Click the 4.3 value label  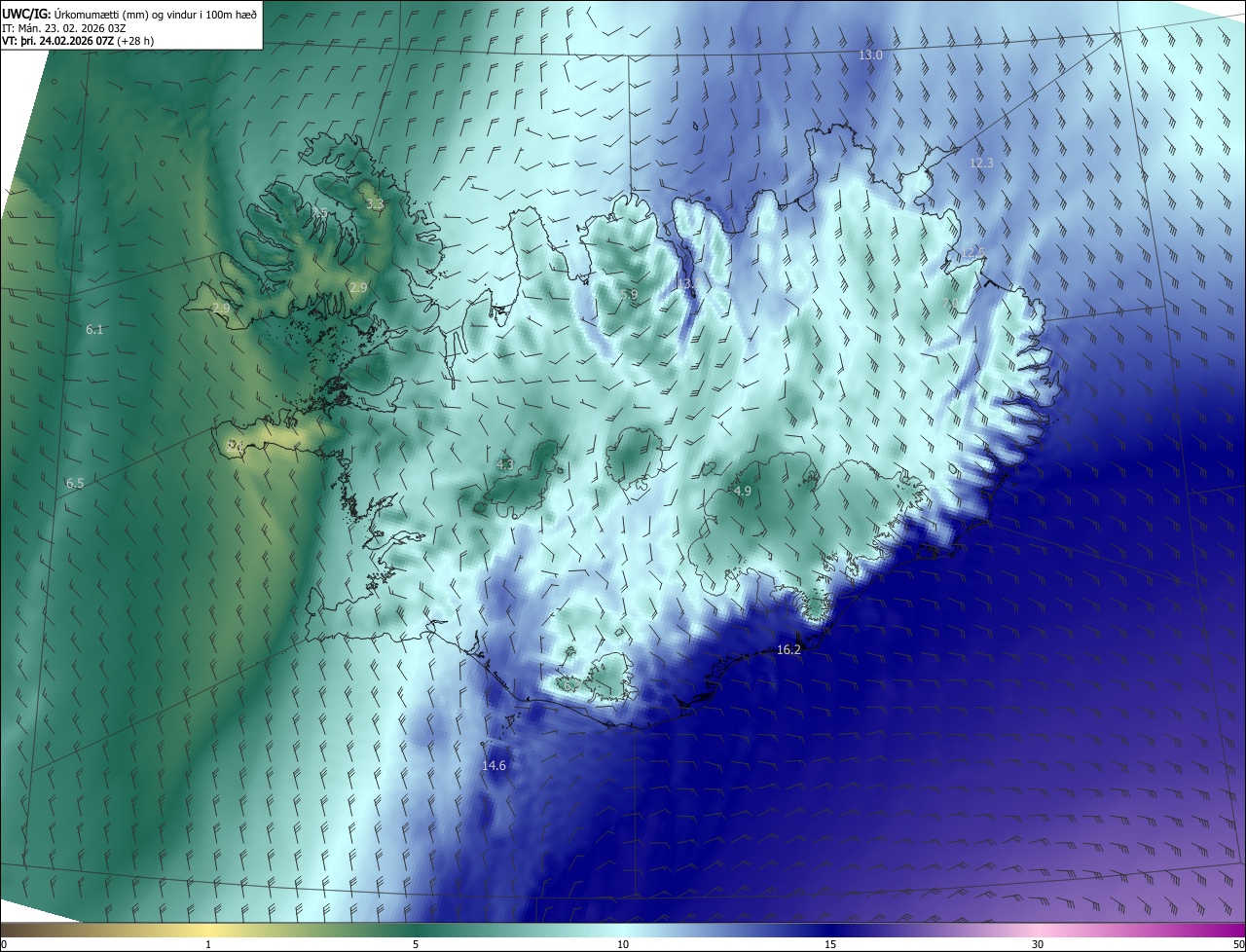pyautogui.click(x=505, y=465)
